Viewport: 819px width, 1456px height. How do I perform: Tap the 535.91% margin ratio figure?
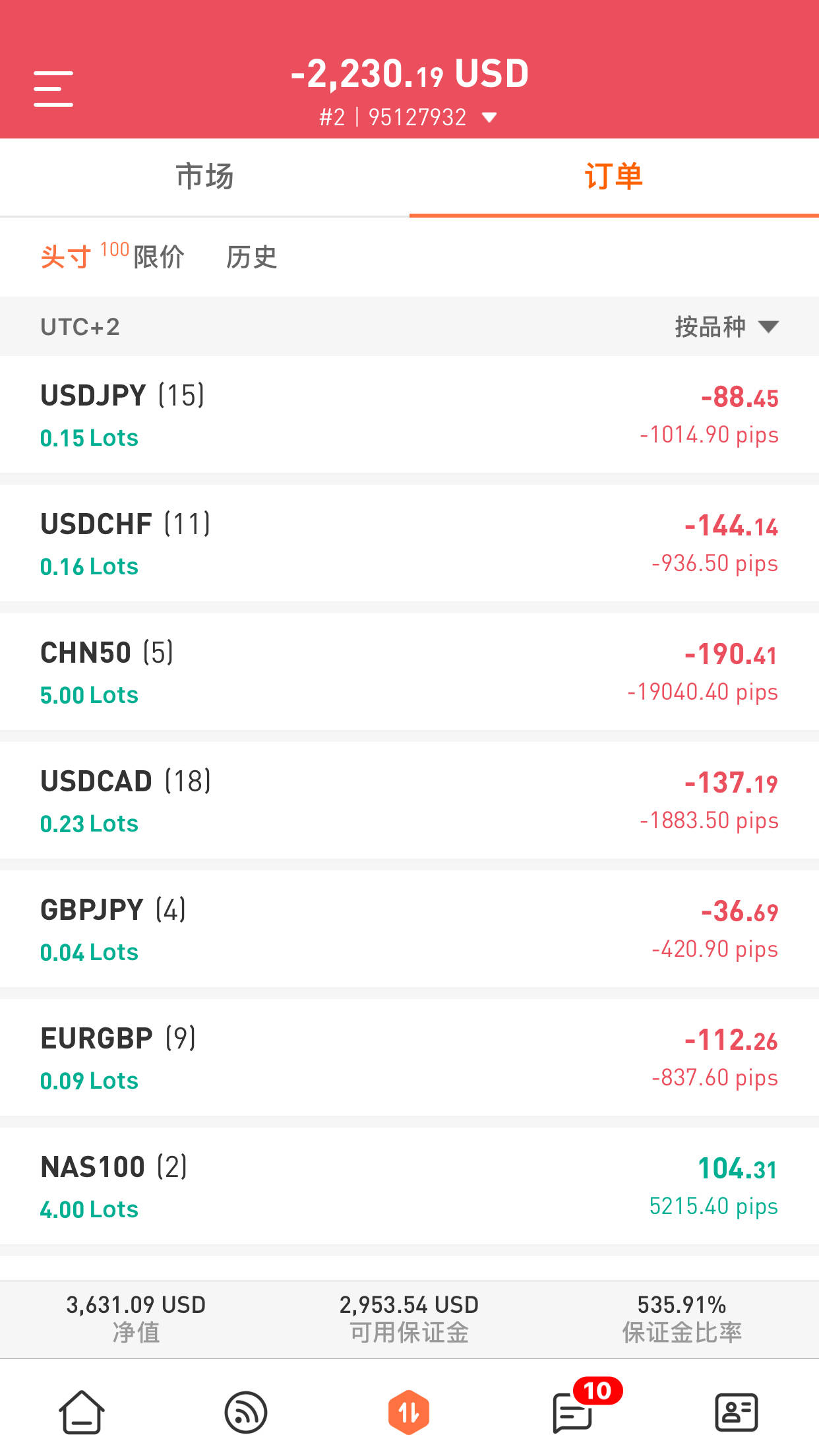pos(682,1304)
